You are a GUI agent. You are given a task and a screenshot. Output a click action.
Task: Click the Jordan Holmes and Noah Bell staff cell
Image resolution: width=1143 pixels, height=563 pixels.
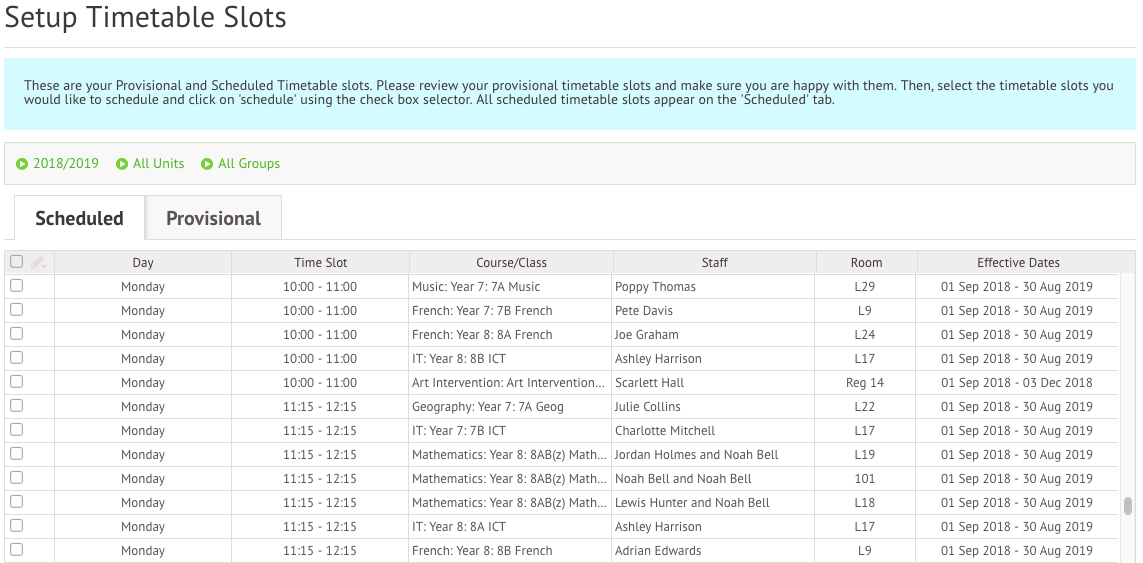point(696,455)
